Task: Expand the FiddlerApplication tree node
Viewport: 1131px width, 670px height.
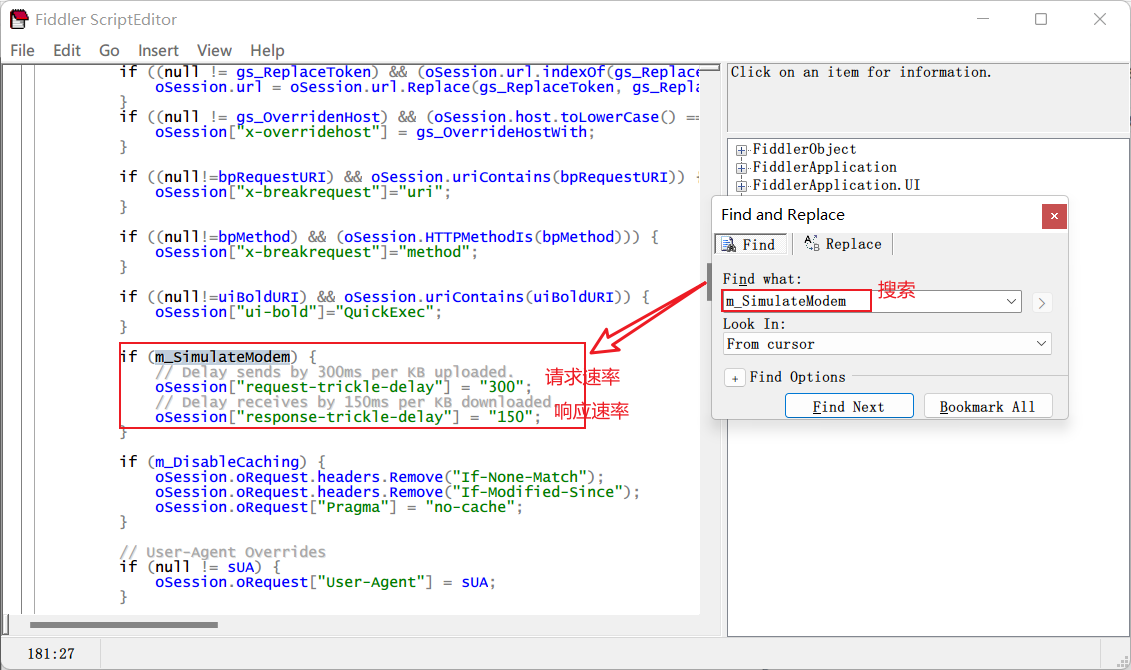Action: pyautogui.click(x=742, y=168)
